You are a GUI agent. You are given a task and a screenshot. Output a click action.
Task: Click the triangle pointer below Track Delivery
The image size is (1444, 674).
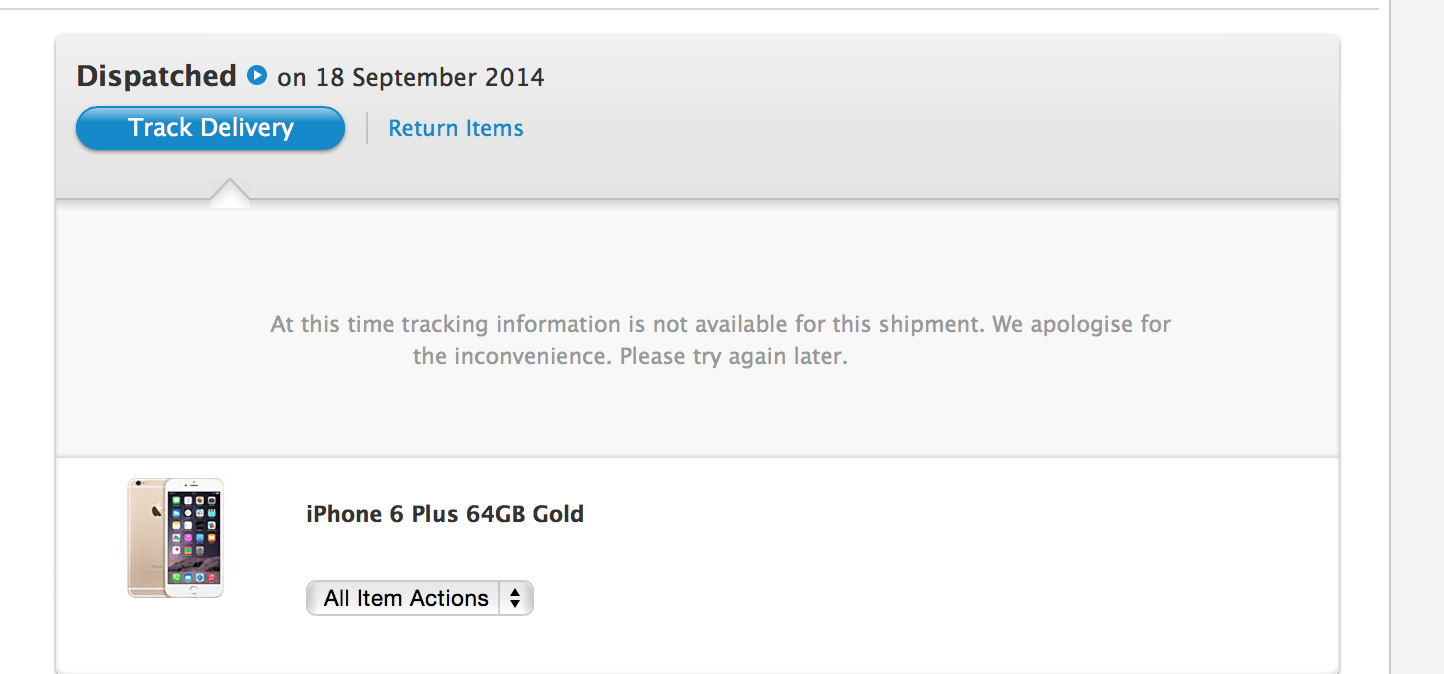230,192
